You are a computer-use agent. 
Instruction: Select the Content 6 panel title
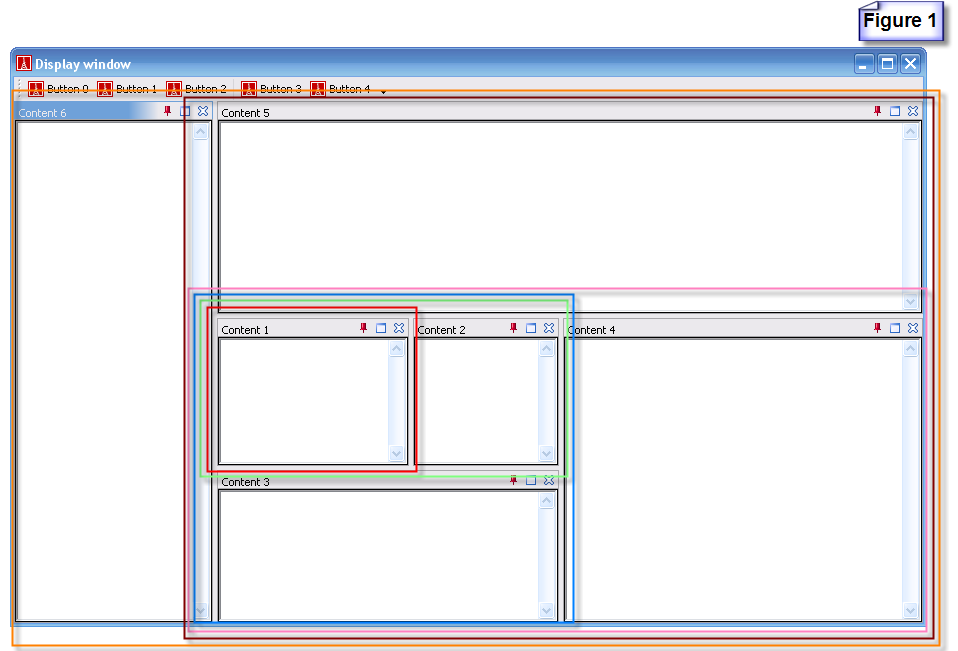tap(42, 113)
